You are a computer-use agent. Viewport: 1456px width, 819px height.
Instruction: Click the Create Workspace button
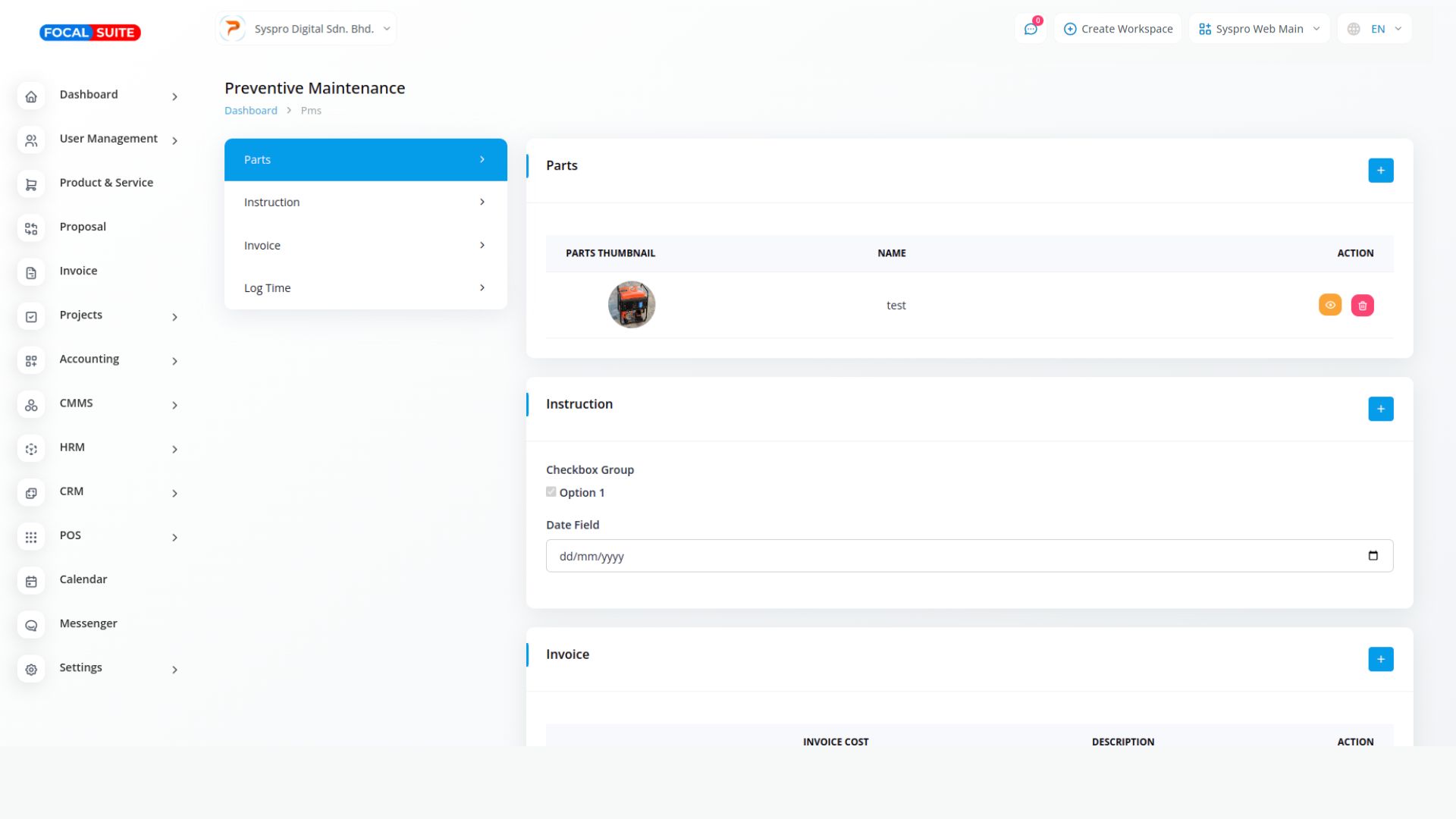click(x=1118, y=29)
